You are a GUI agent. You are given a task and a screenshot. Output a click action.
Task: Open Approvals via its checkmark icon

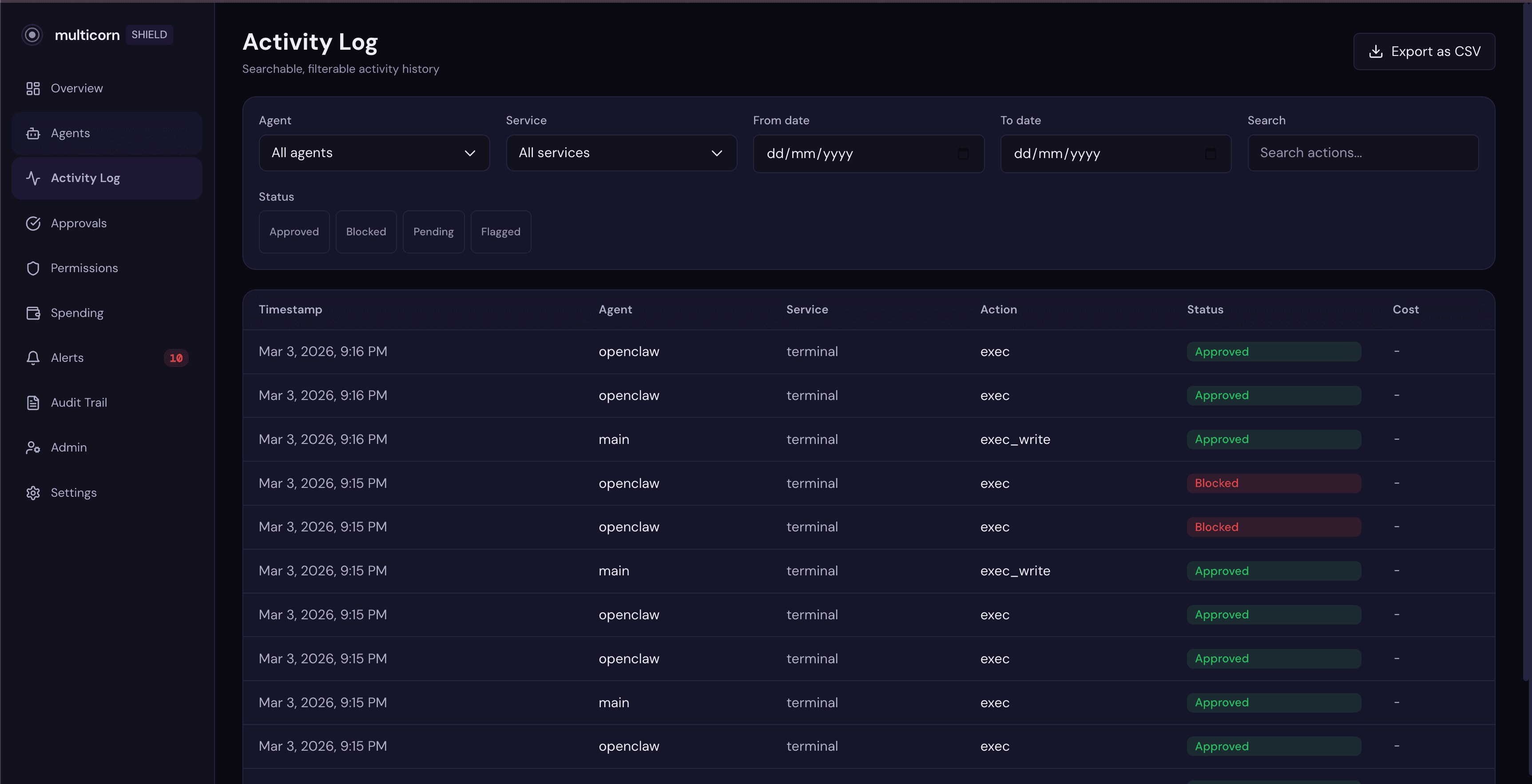pos(33,223)
